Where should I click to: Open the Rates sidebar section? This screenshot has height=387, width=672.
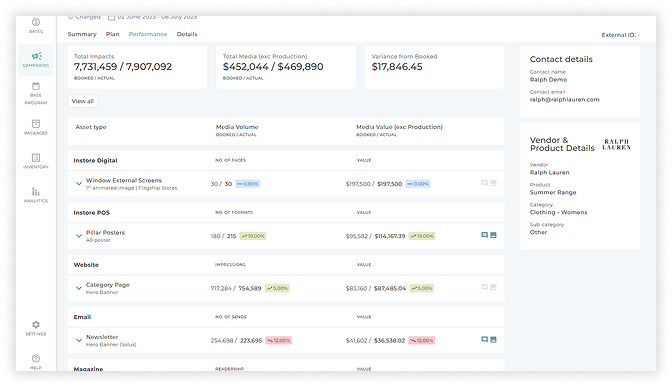point(36,26)
